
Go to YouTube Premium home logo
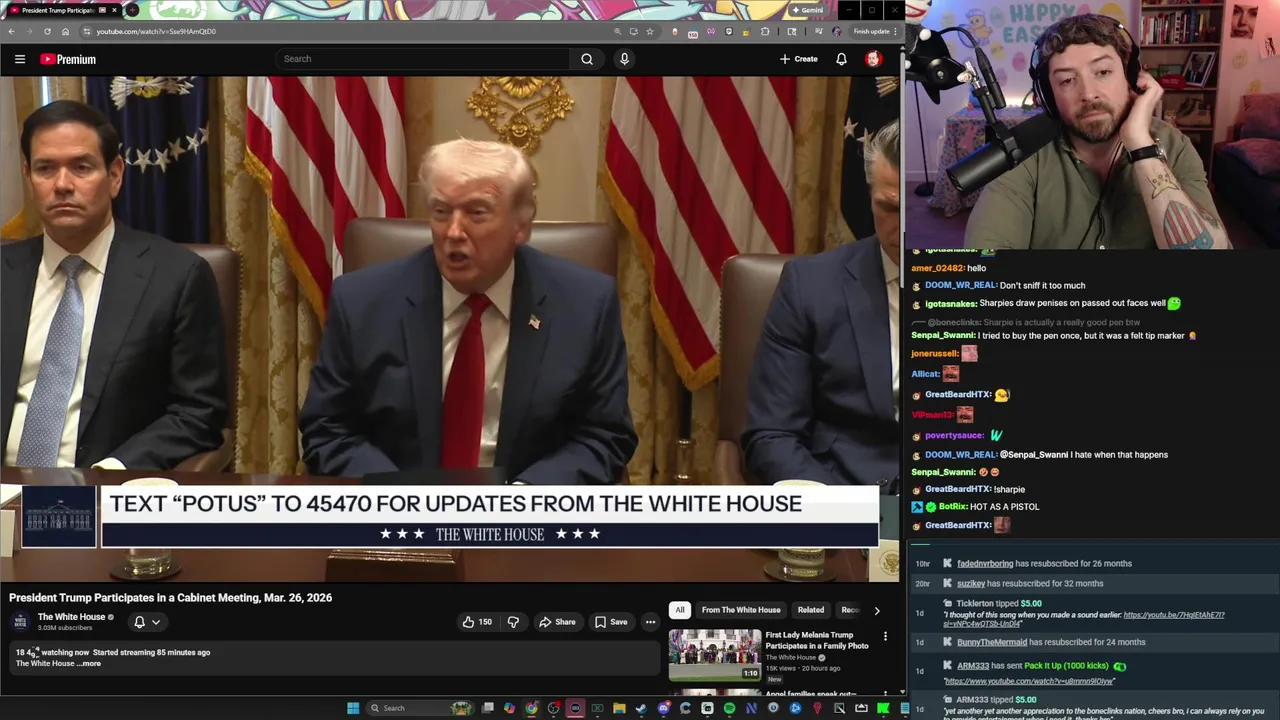coord(68,59)
